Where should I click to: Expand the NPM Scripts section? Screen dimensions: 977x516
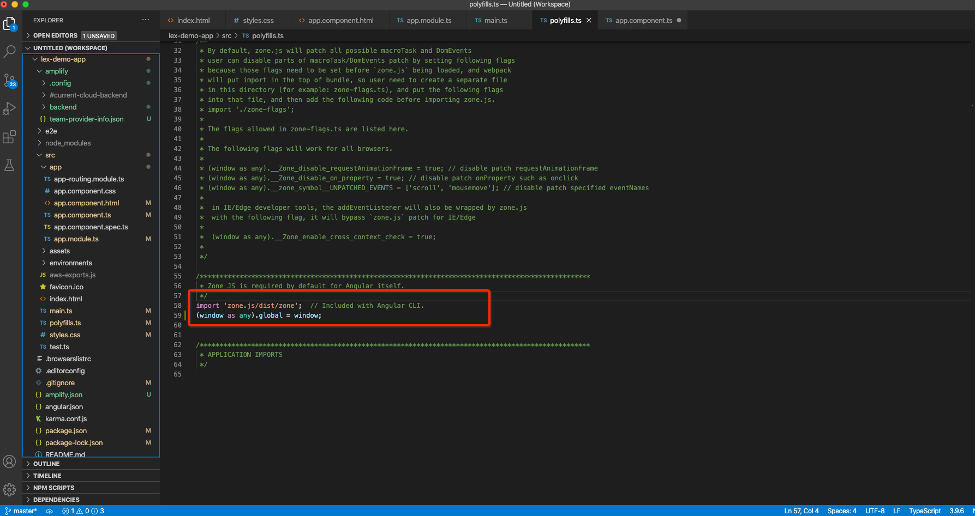pyautogui.click(x=54, y=487)
